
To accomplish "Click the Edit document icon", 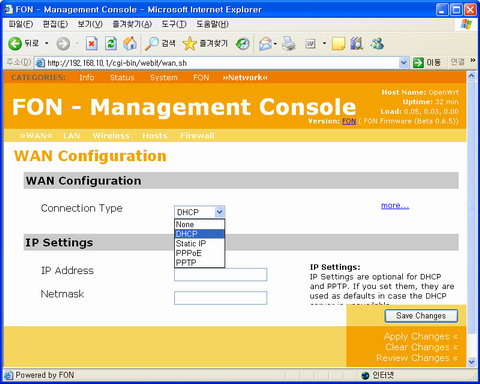I will (310, 44).
